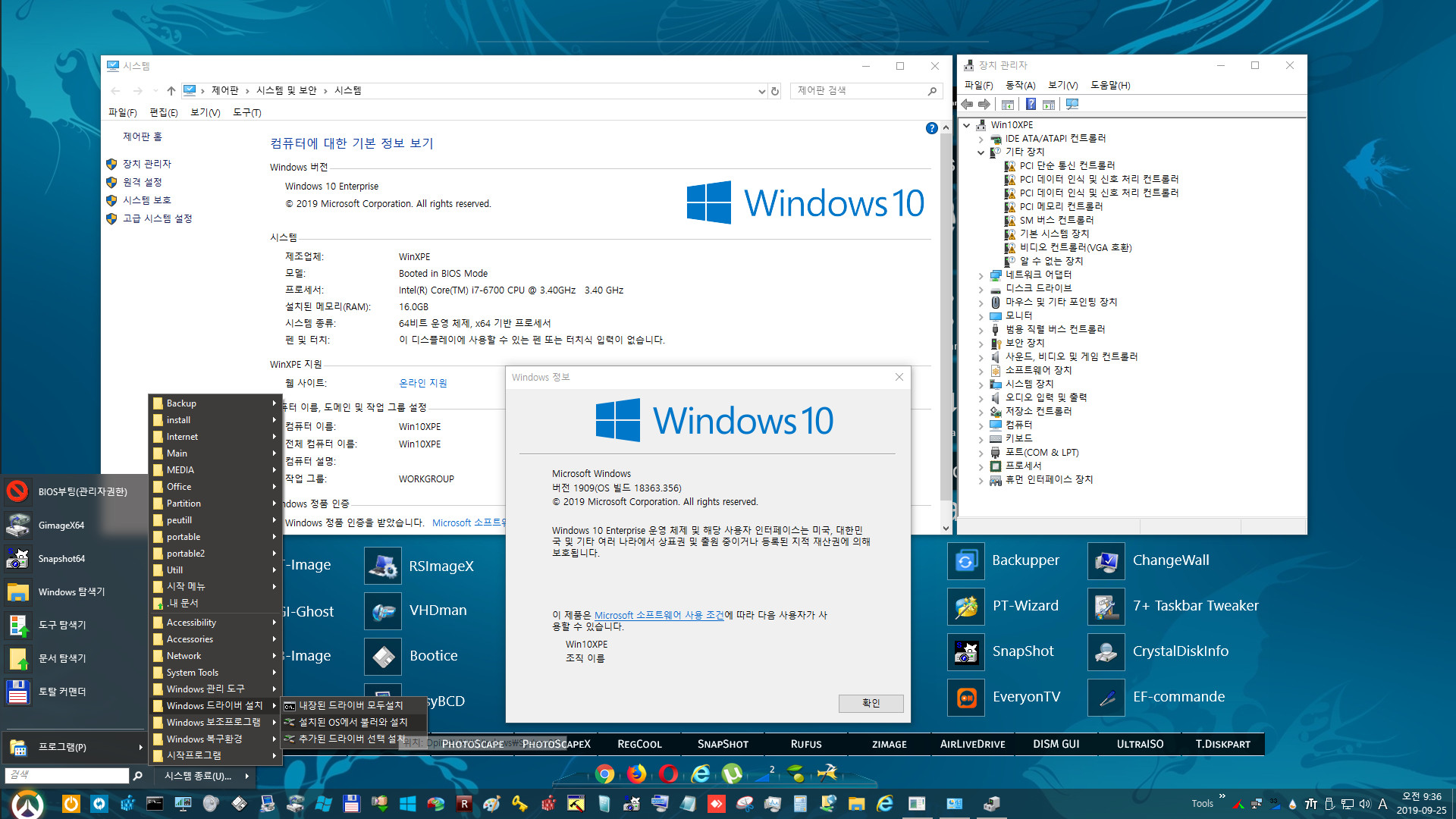Click 제어판 검색 search field

click(866, 91)
